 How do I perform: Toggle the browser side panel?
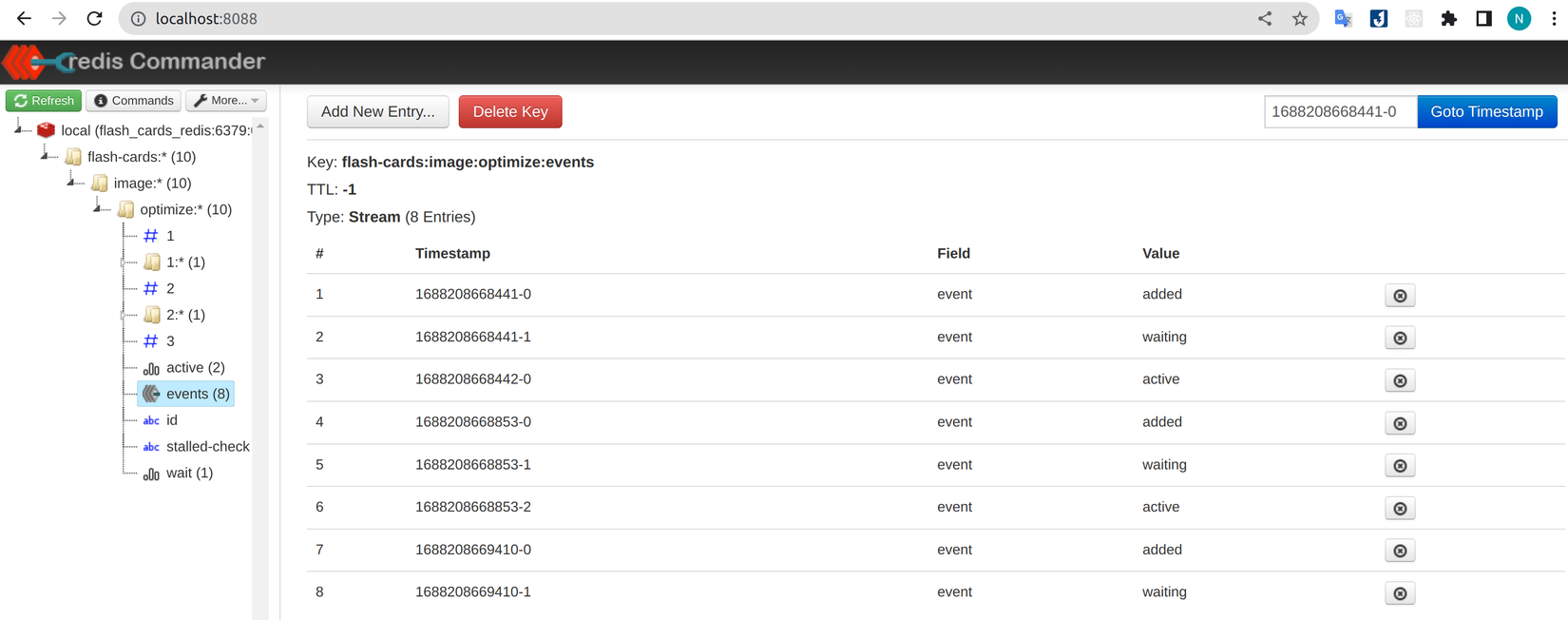(x=1483, y=19)
